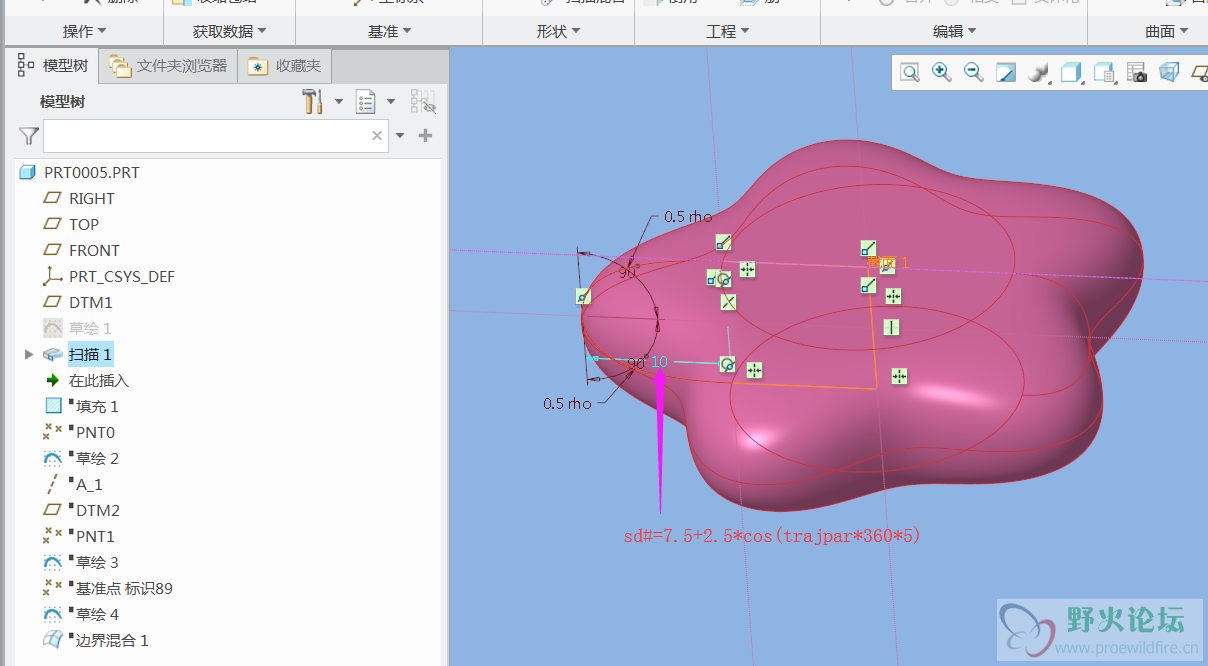This screenshot has height=666, width=1208.
Task: Select 草绘 3 in model tree
Action: (97, 562)
